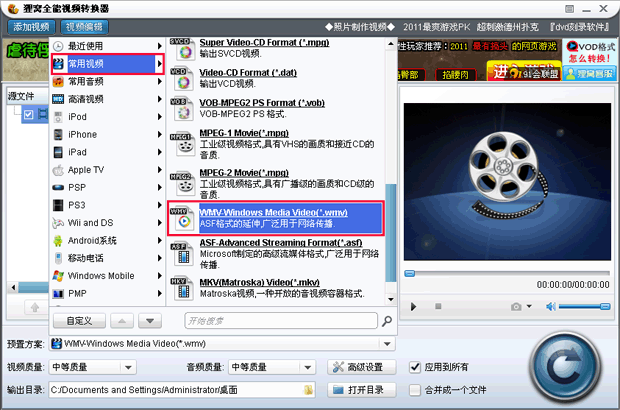Click the round convert start button
Screen dimensions: 620x410
[x=566, y=369]
